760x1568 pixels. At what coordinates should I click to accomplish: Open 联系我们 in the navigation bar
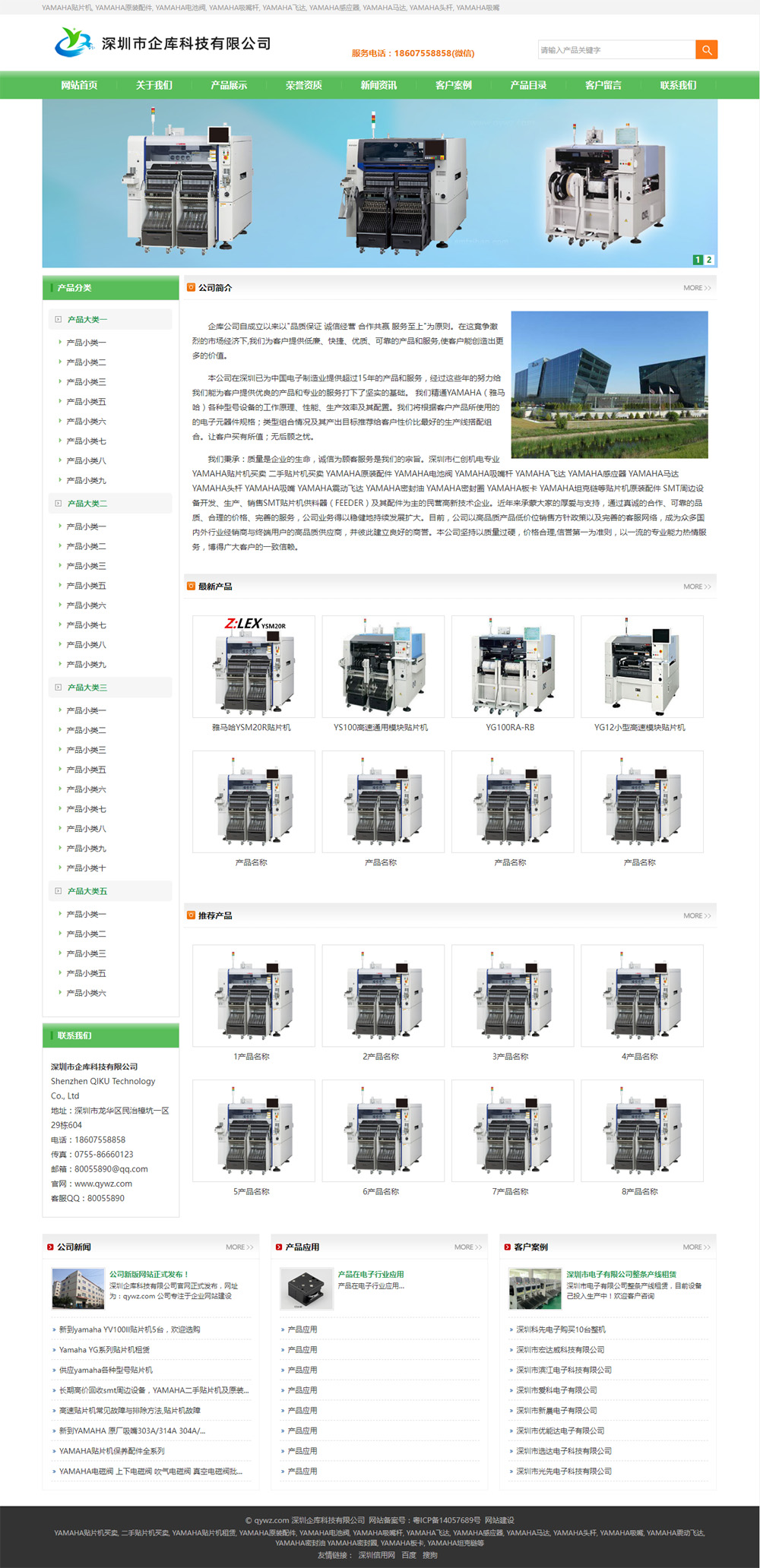678,85
